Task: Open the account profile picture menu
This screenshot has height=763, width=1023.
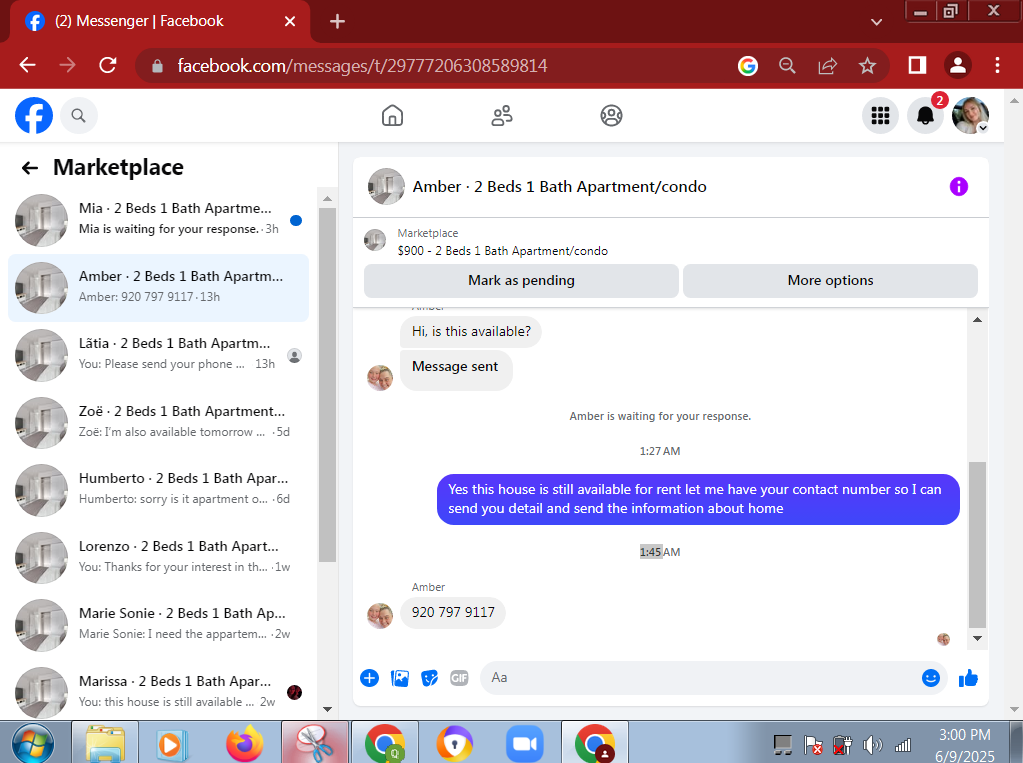Action: coord(970,116)
